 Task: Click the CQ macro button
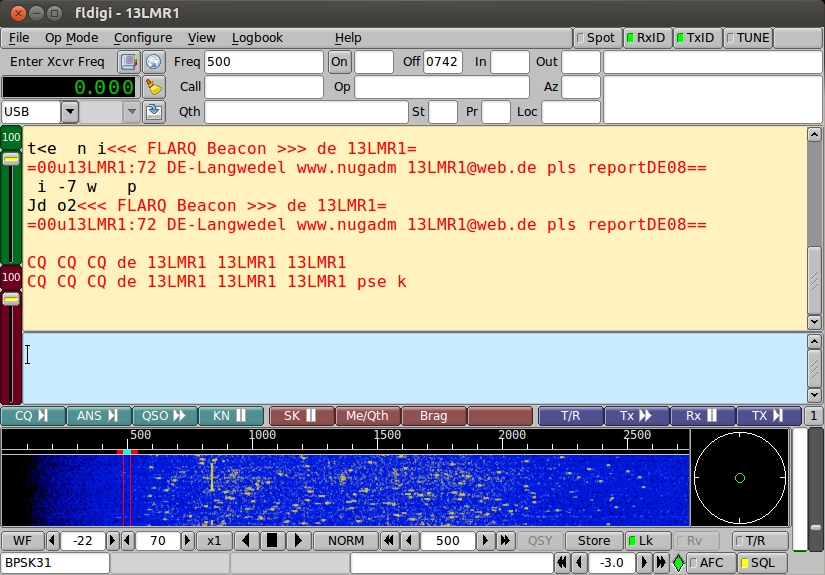pyautogui.click(x=33, y=416)
